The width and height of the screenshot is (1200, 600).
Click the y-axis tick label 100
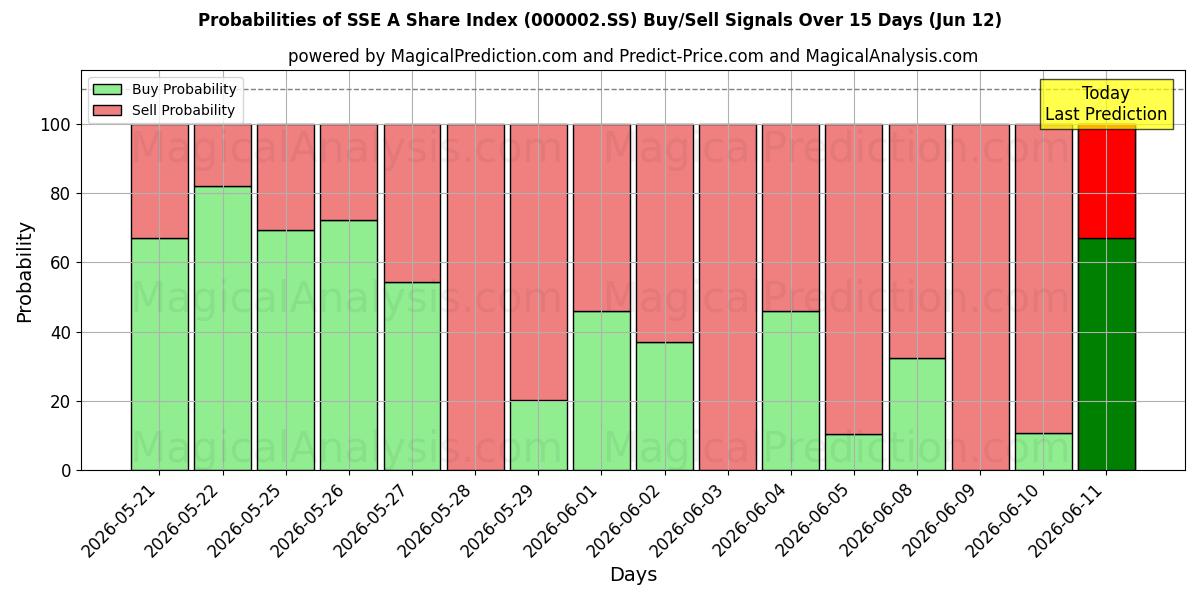tap(57, 125)
